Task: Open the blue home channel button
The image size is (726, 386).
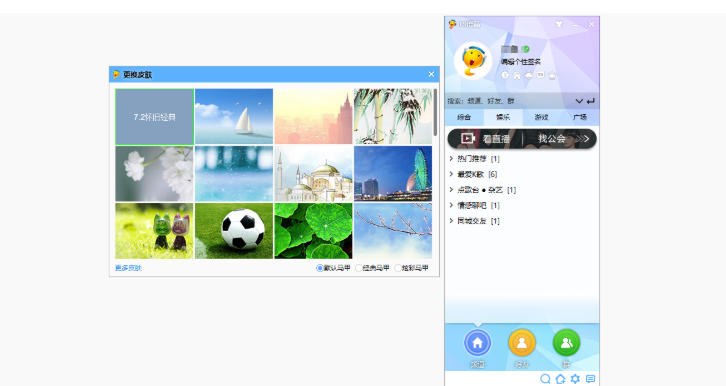Action: point(477,343)
